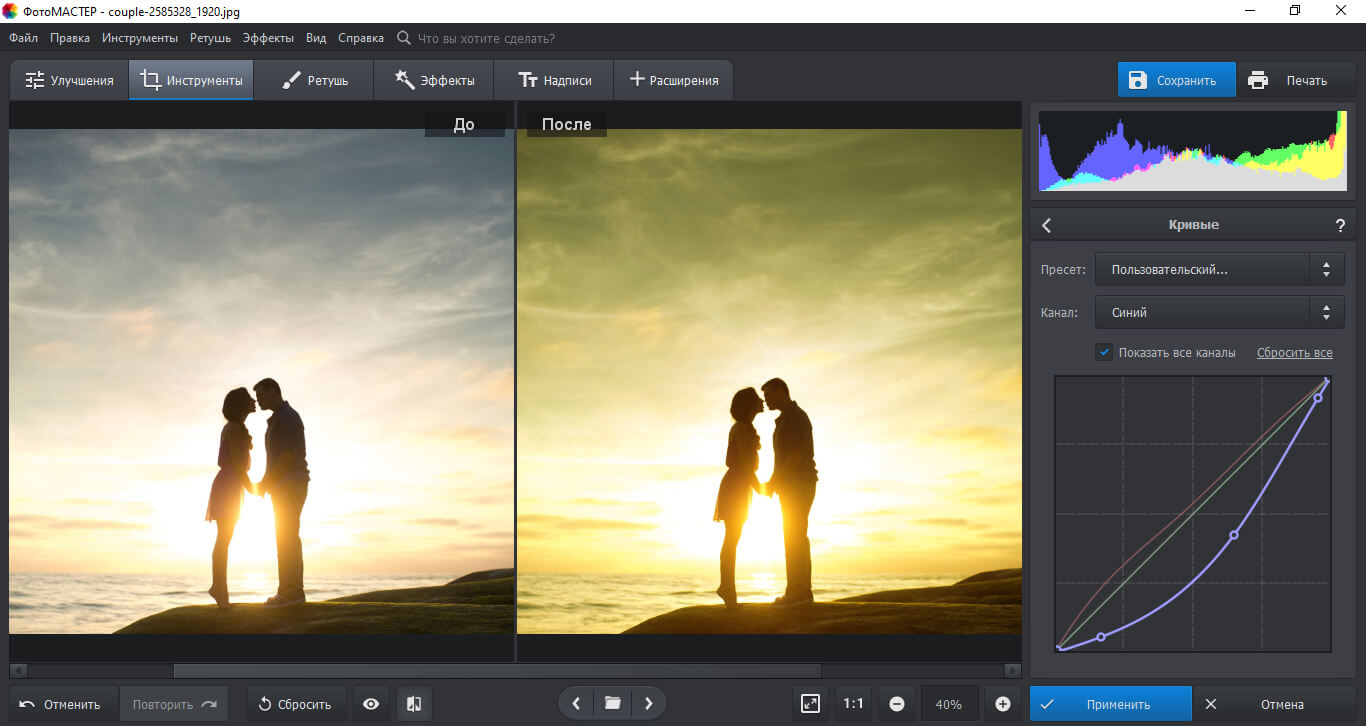
Task: Uncheck Показать все каналы checkbox
Action: pos(1104,352)
